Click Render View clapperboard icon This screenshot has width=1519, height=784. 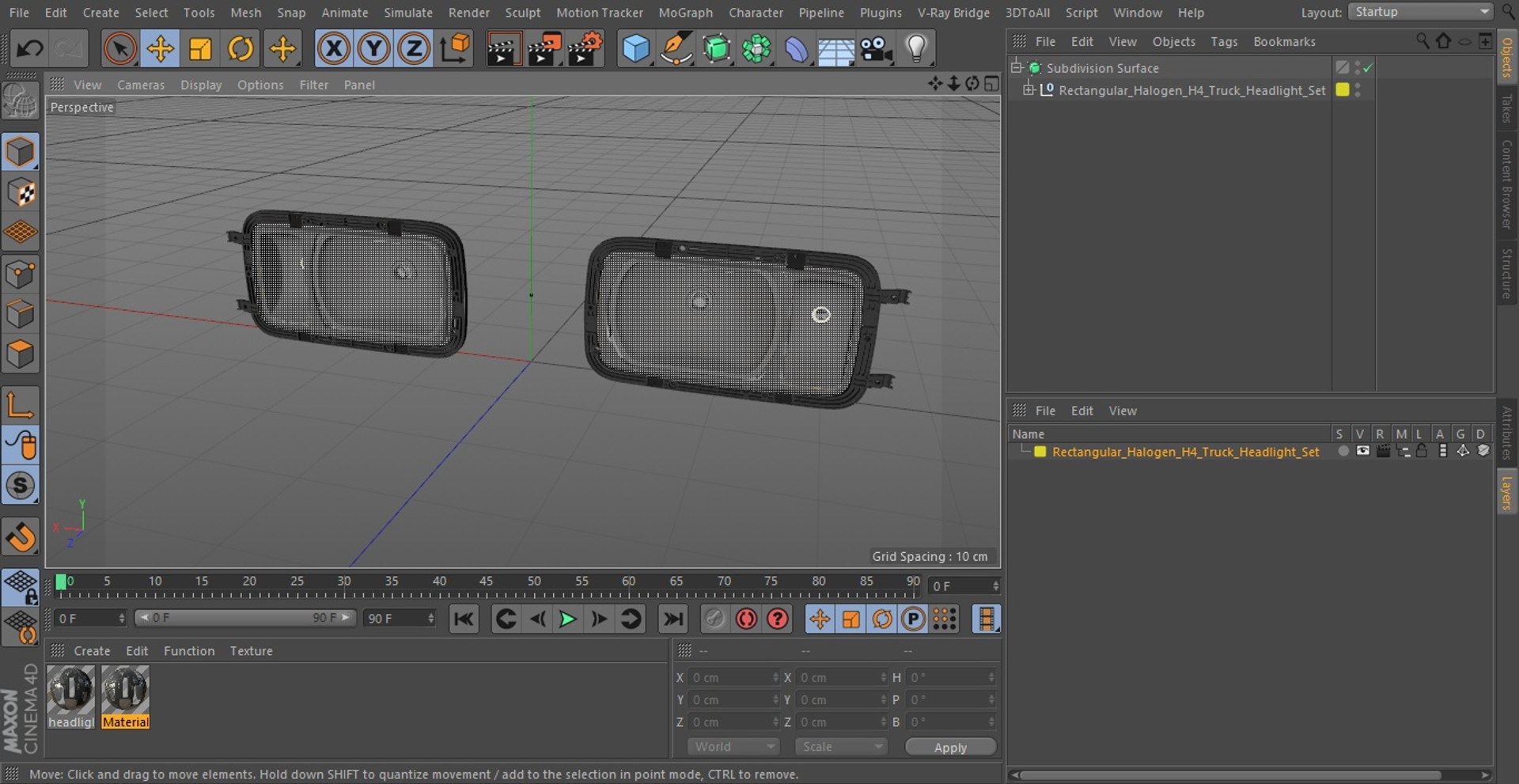click(502, 49)
